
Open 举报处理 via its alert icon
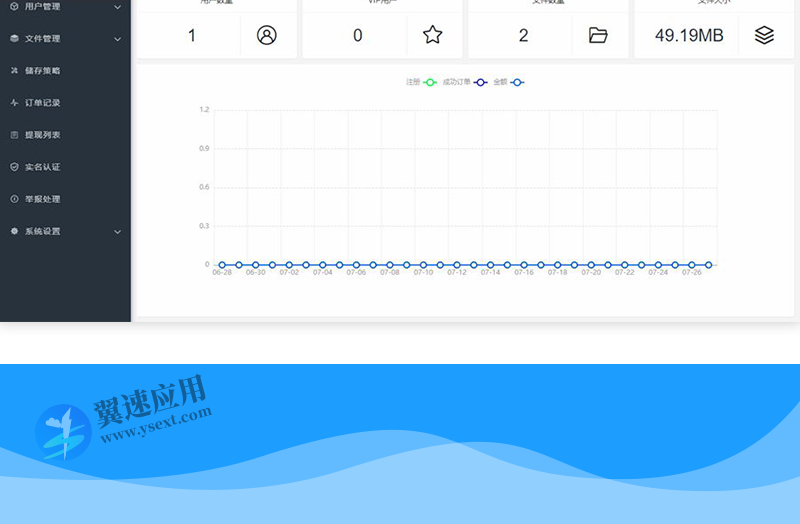(x=14, y=199)
